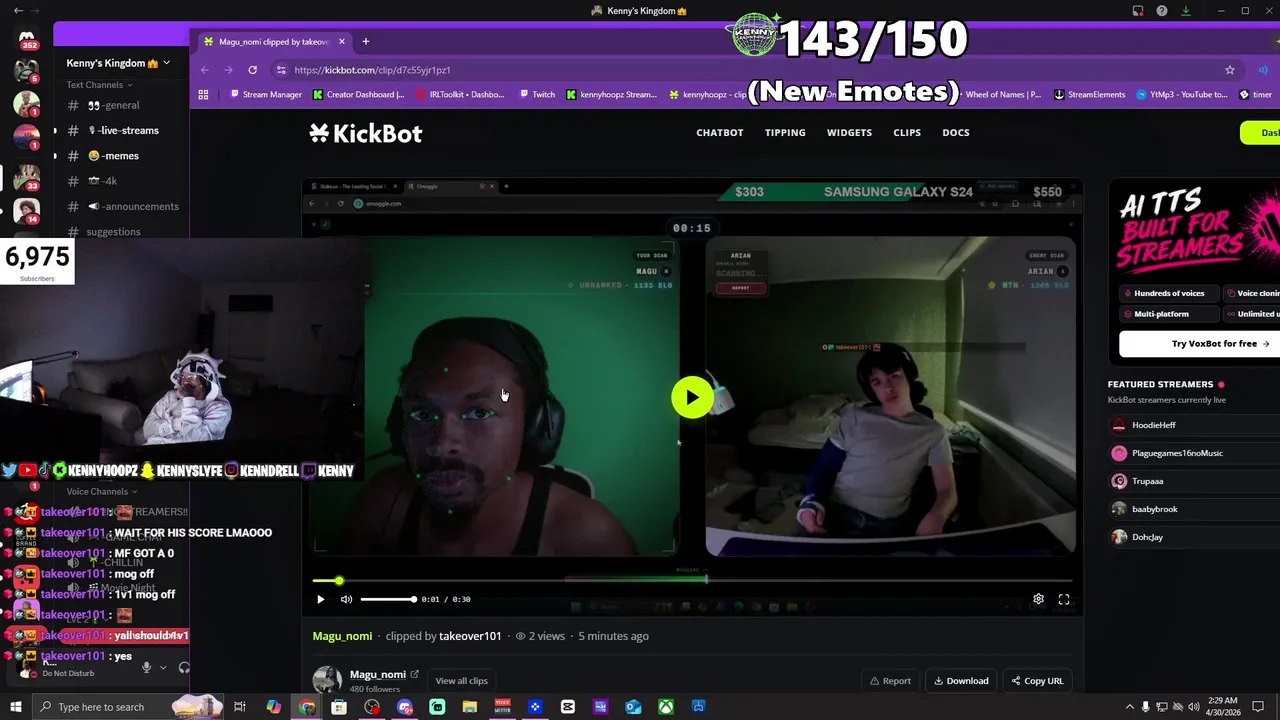Open File Explorer on the taskbar
1280x720 pixels.
[470, 707]
